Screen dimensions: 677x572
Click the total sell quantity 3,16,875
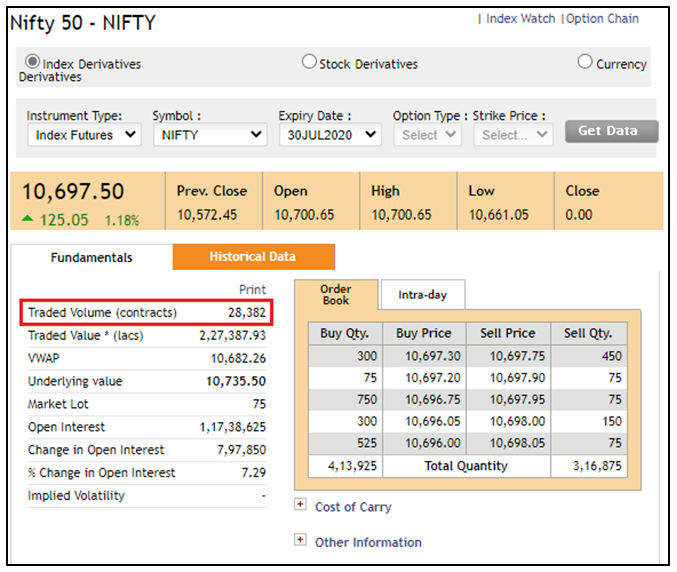[597, 466]
